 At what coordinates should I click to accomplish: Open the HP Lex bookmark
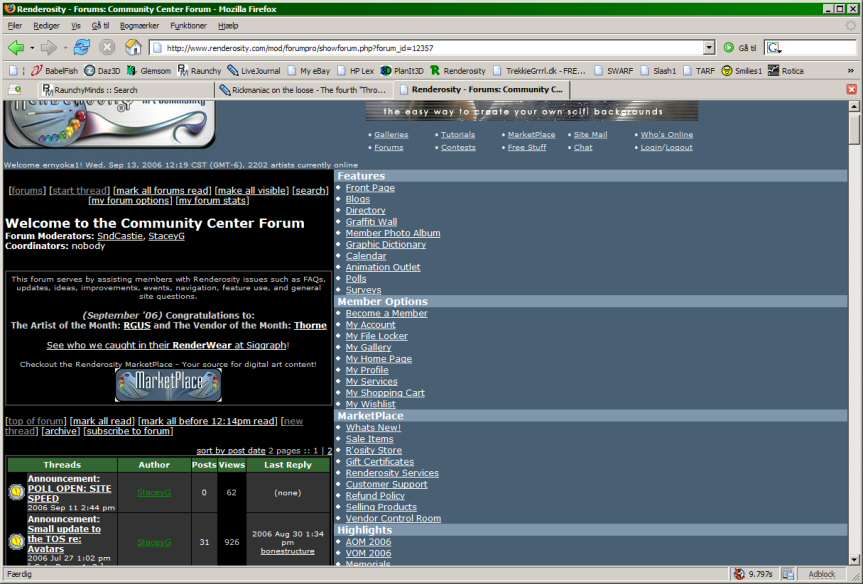point(356,70)
